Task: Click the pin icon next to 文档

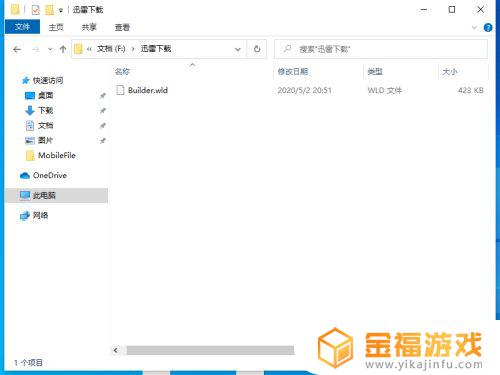Action: (103, 126)
